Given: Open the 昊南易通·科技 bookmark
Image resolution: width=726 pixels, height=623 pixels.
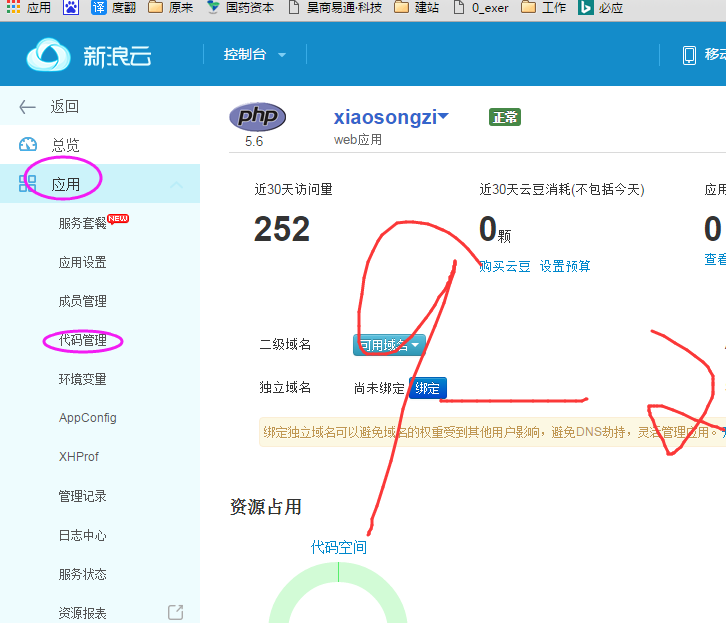Looking at the screenshot, I should pos(335,7).
